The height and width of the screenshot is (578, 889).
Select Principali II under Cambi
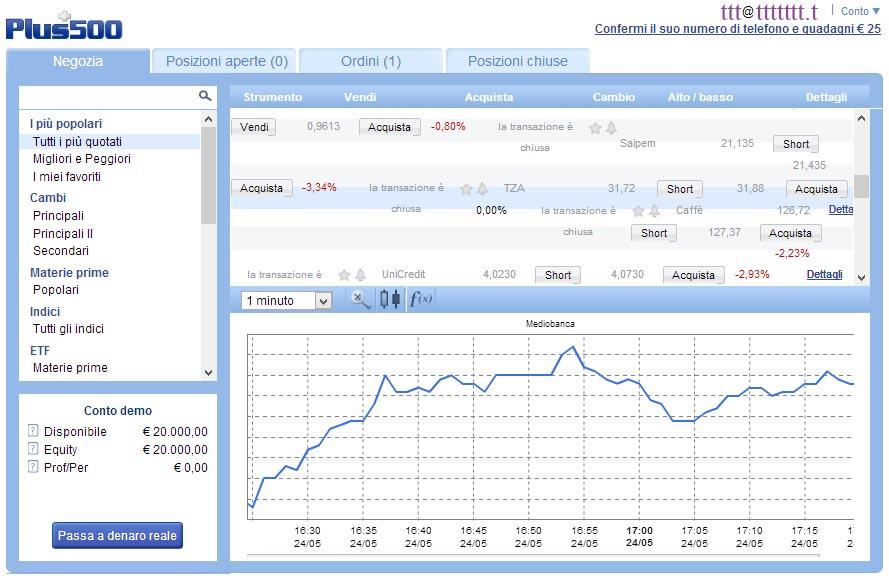tap(63, 234)
